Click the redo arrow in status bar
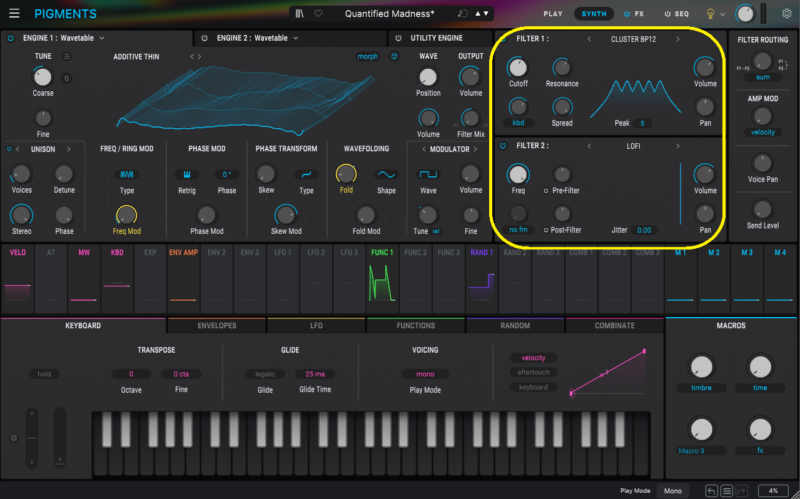The width and height of the screenshot is (800, 499). (742, 491)
